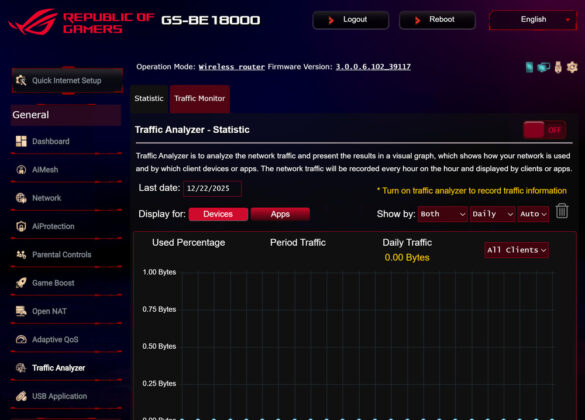Click the Game Boost rocket icon
This screenshot has height=420, width=585.
21,283
